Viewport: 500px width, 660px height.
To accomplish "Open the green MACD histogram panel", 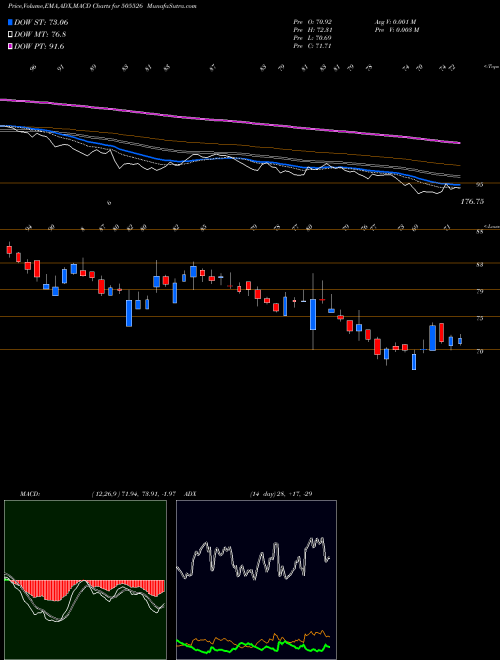I will click(x=85, y=580).
